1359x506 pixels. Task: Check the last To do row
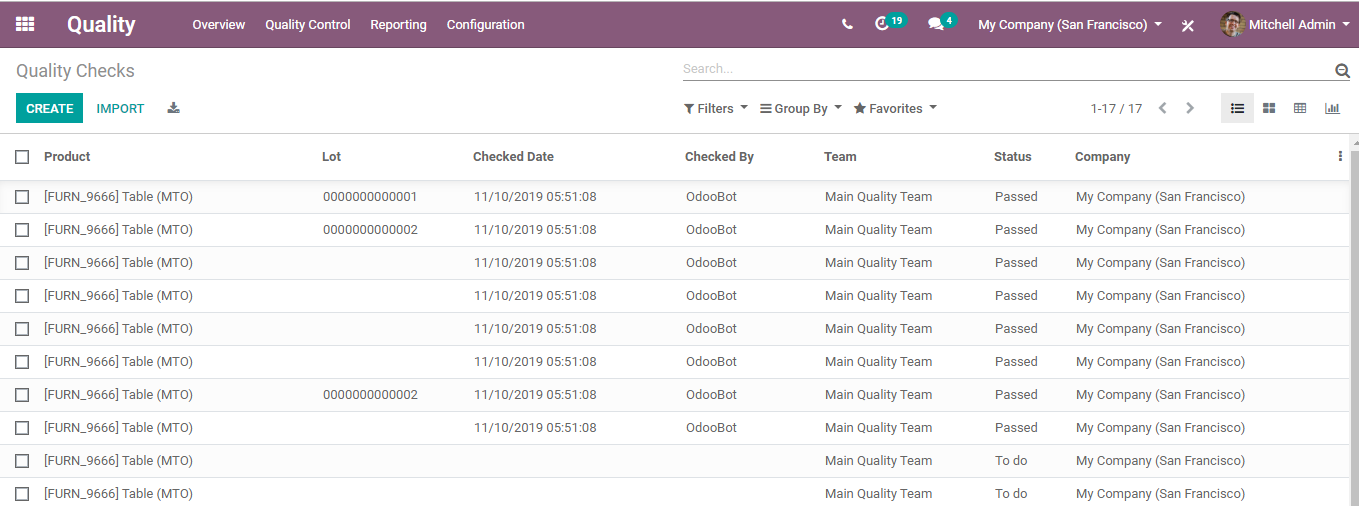[x=22, y=494]
